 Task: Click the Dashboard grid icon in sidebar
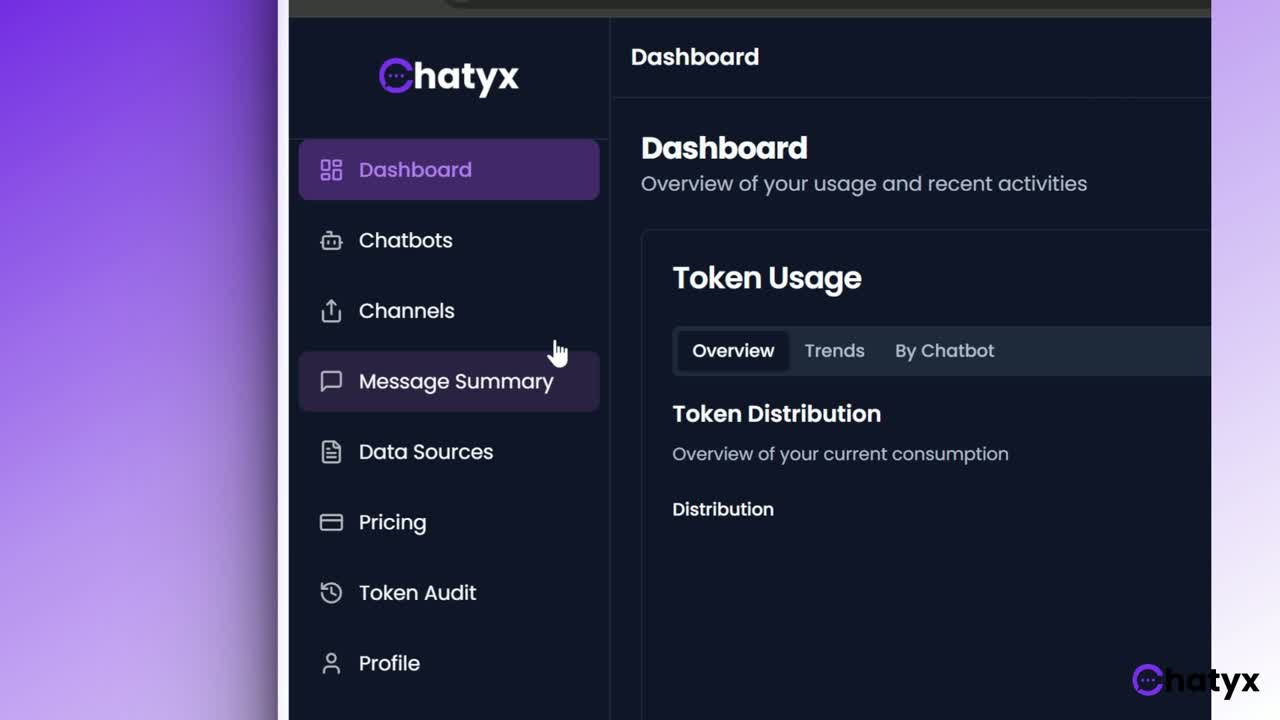point(331,170)
